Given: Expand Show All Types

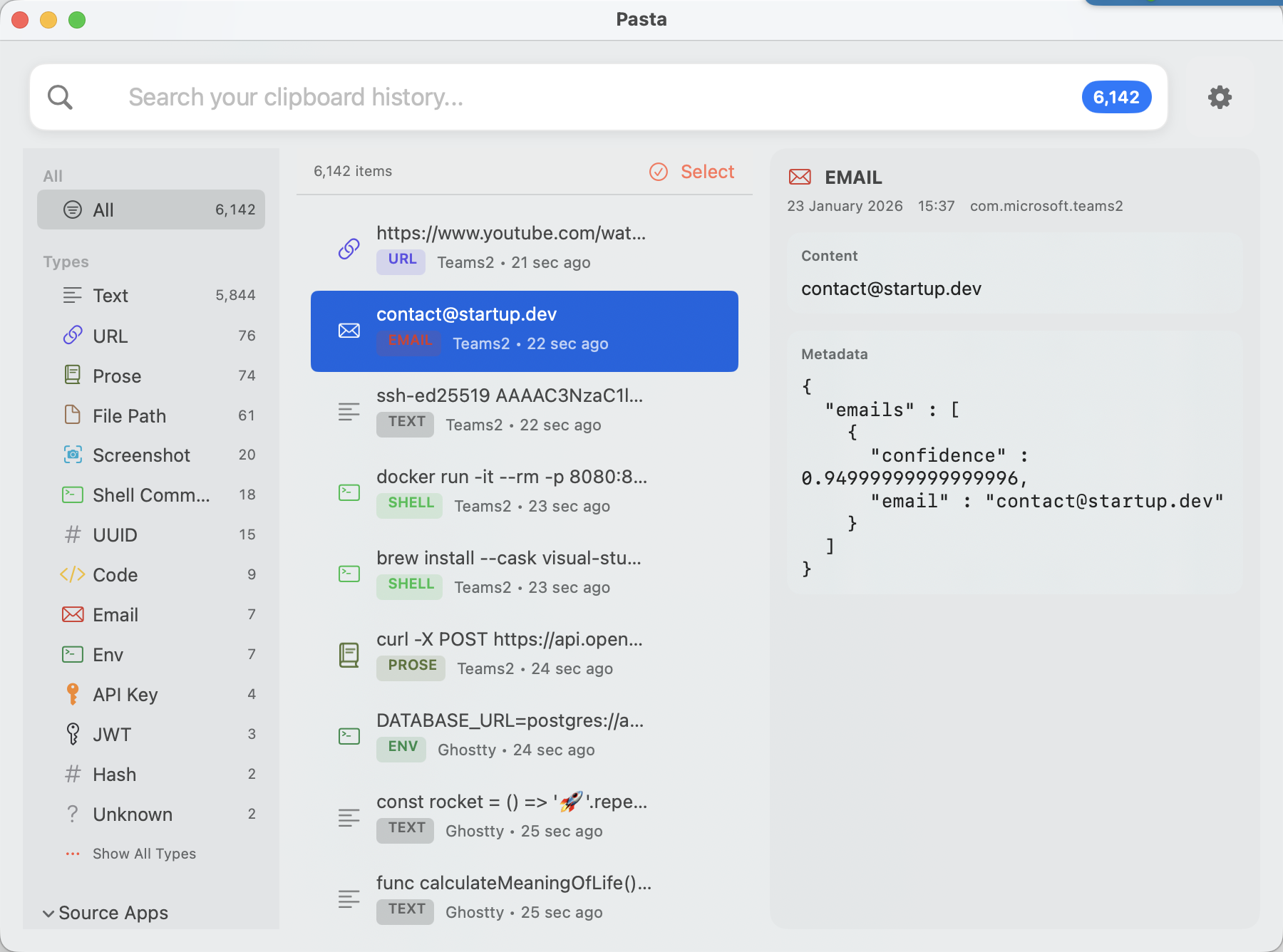Looking at the screenshot, I should [x=144, y=853].
